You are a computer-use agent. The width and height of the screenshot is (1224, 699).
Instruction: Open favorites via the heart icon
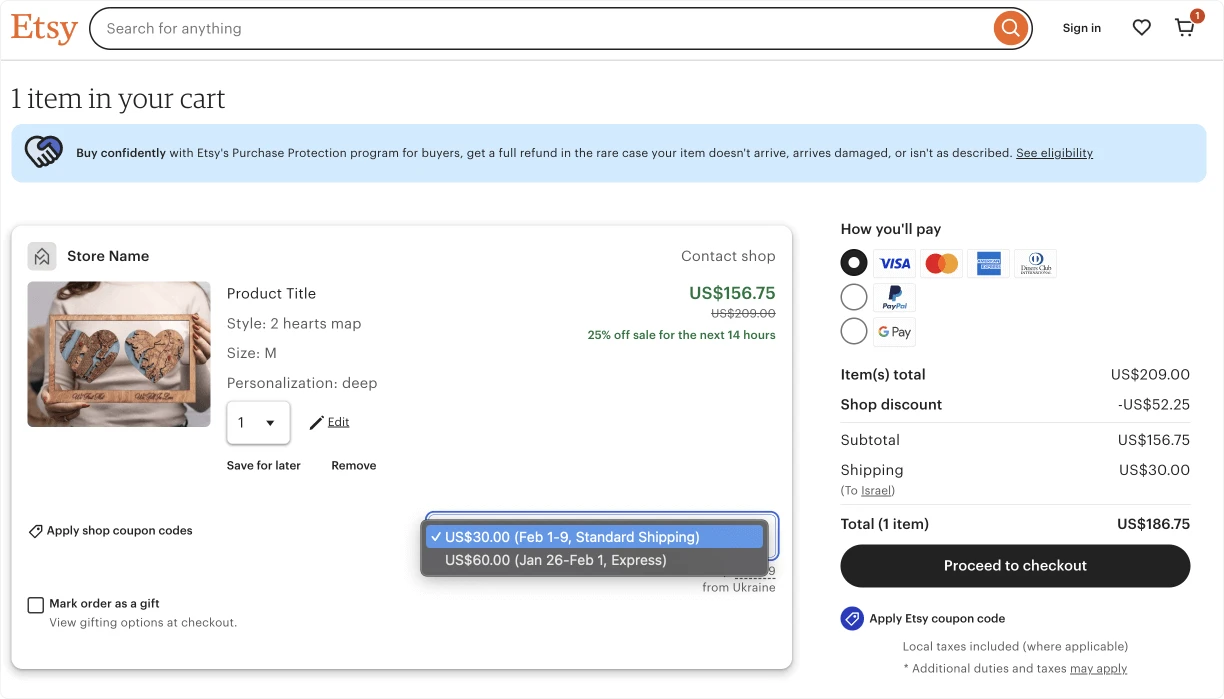(x=1141, y=28)
